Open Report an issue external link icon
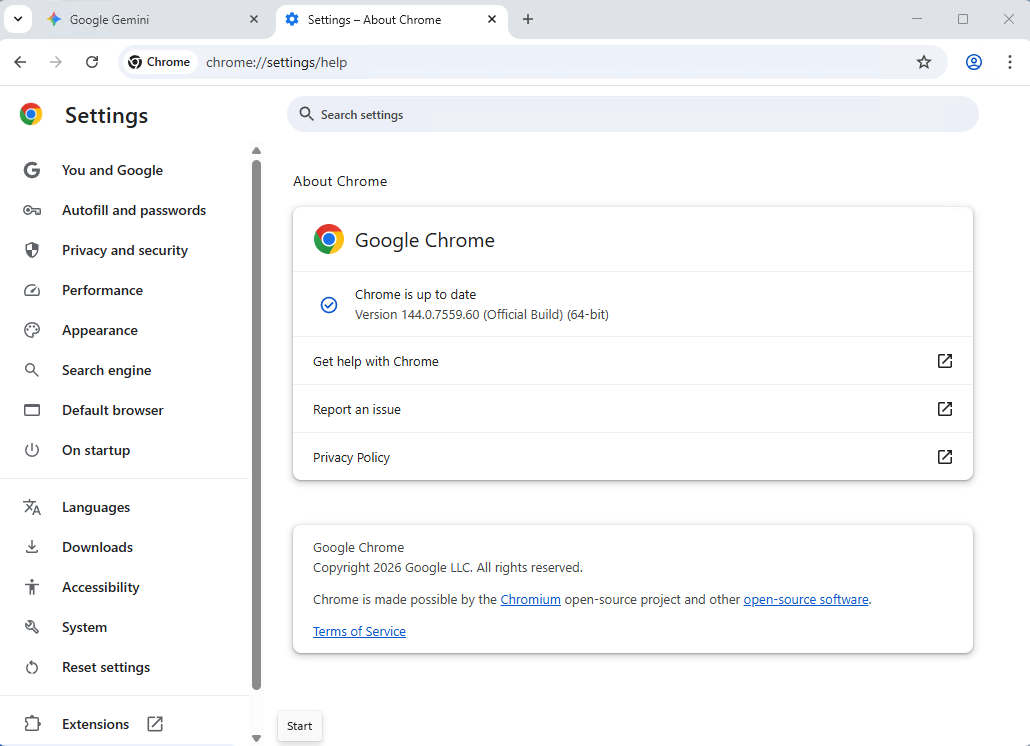Viewport: 1030px width, 746px height. [x=944, y=409]
